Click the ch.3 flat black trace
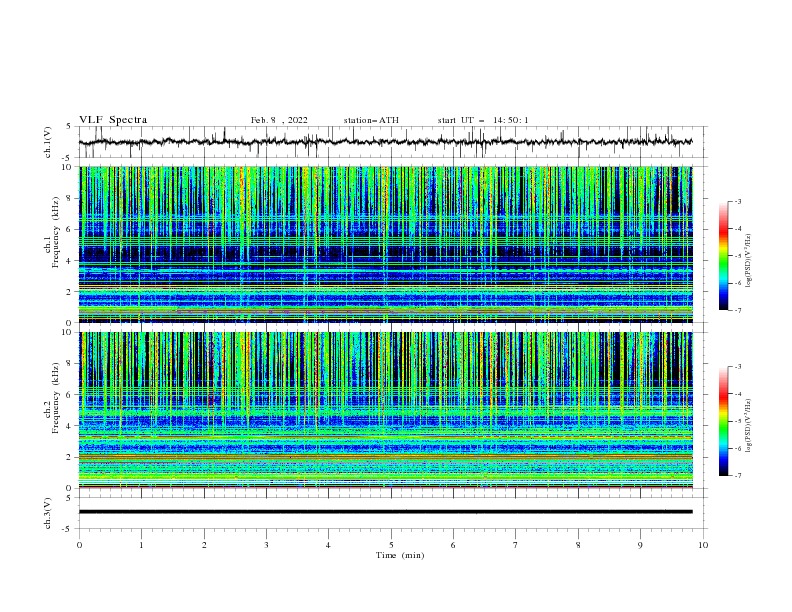 pos(385,512)
